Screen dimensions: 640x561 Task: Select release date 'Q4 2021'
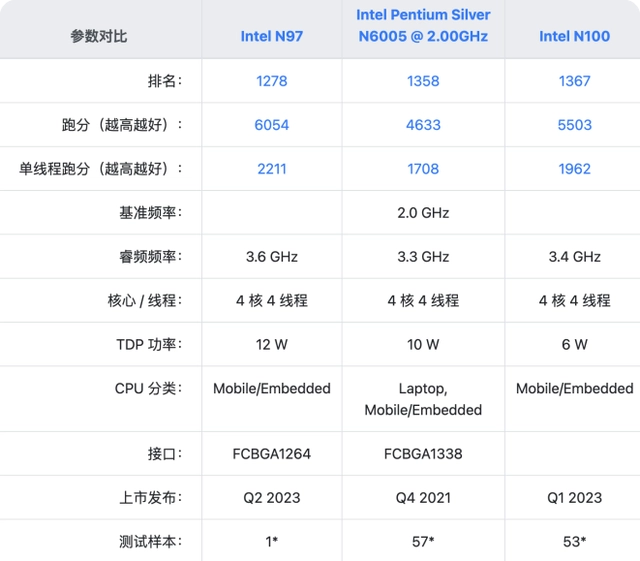423,498
